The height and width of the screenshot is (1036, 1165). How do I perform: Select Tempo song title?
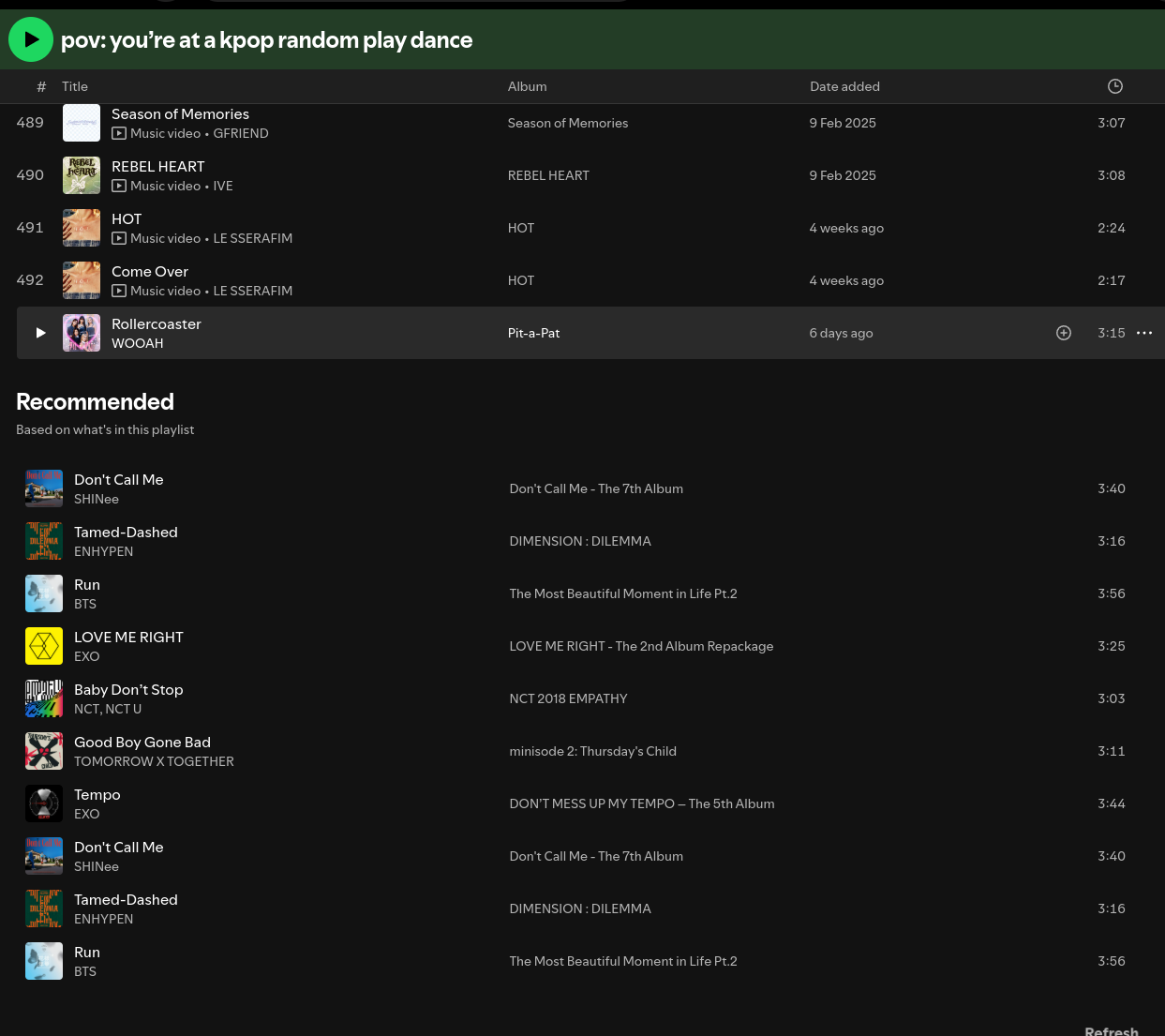pos(97,795)
